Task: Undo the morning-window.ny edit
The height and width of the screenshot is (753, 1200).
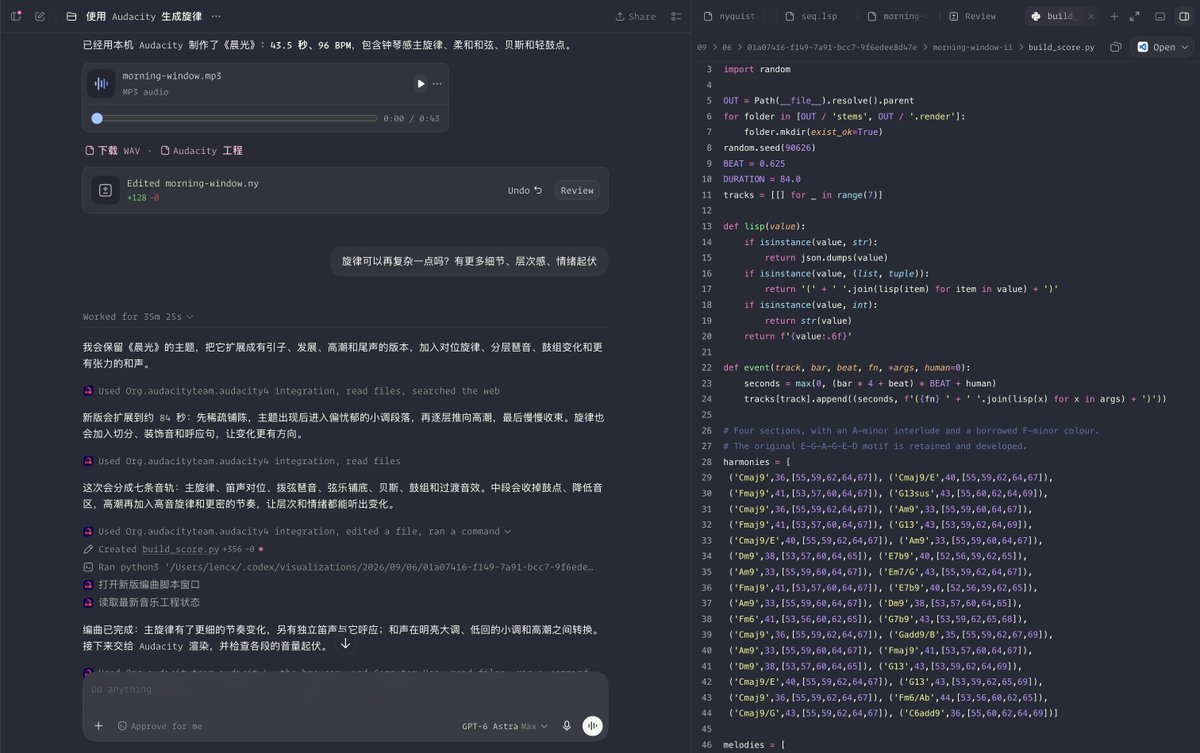Action: [x=525, y=190]
